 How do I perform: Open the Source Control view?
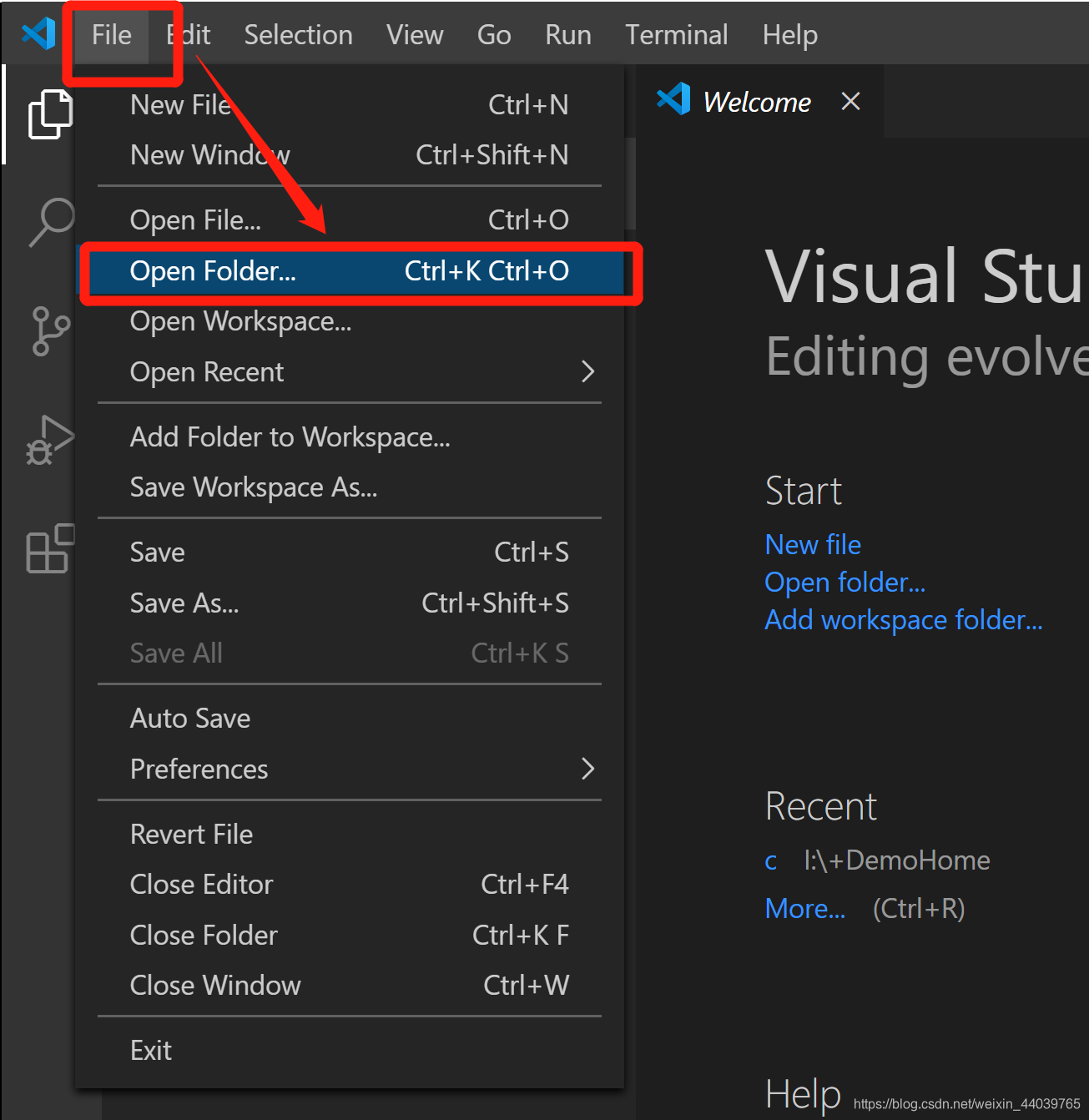[51, 330]
